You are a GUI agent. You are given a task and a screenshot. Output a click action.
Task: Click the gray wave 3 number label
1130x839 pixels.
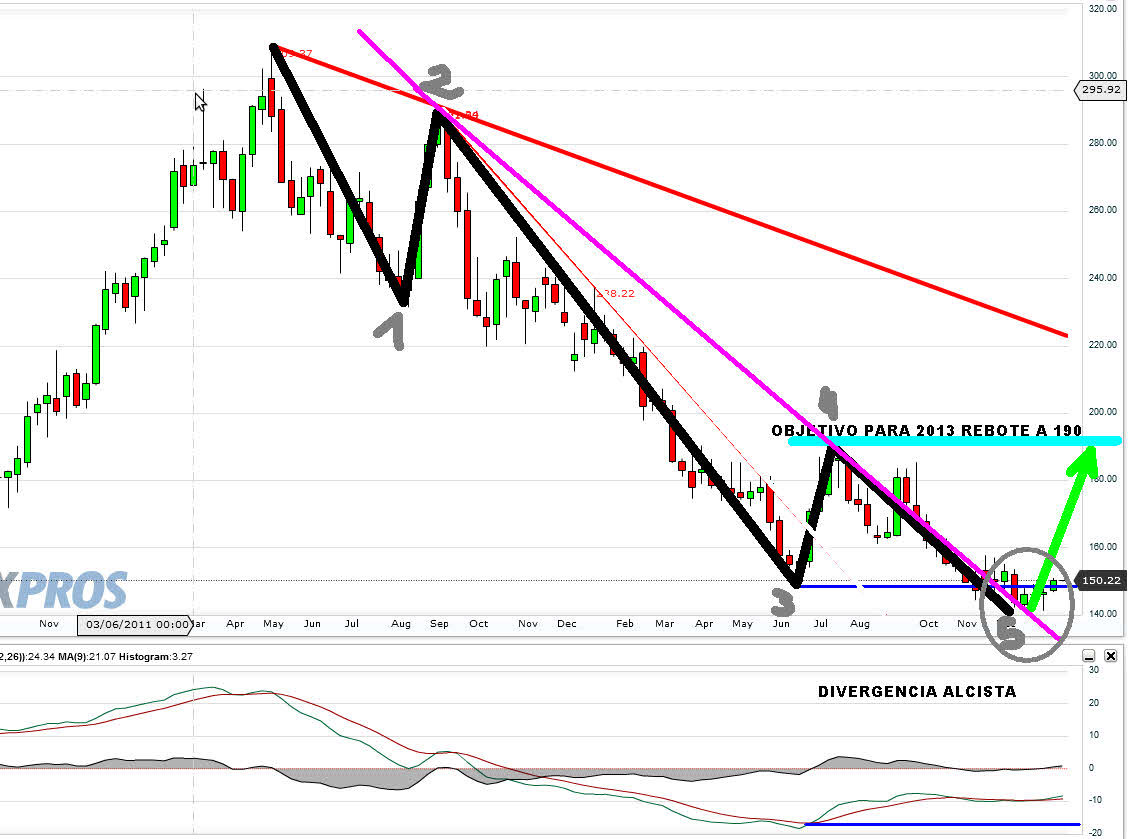tap(781, 601)
